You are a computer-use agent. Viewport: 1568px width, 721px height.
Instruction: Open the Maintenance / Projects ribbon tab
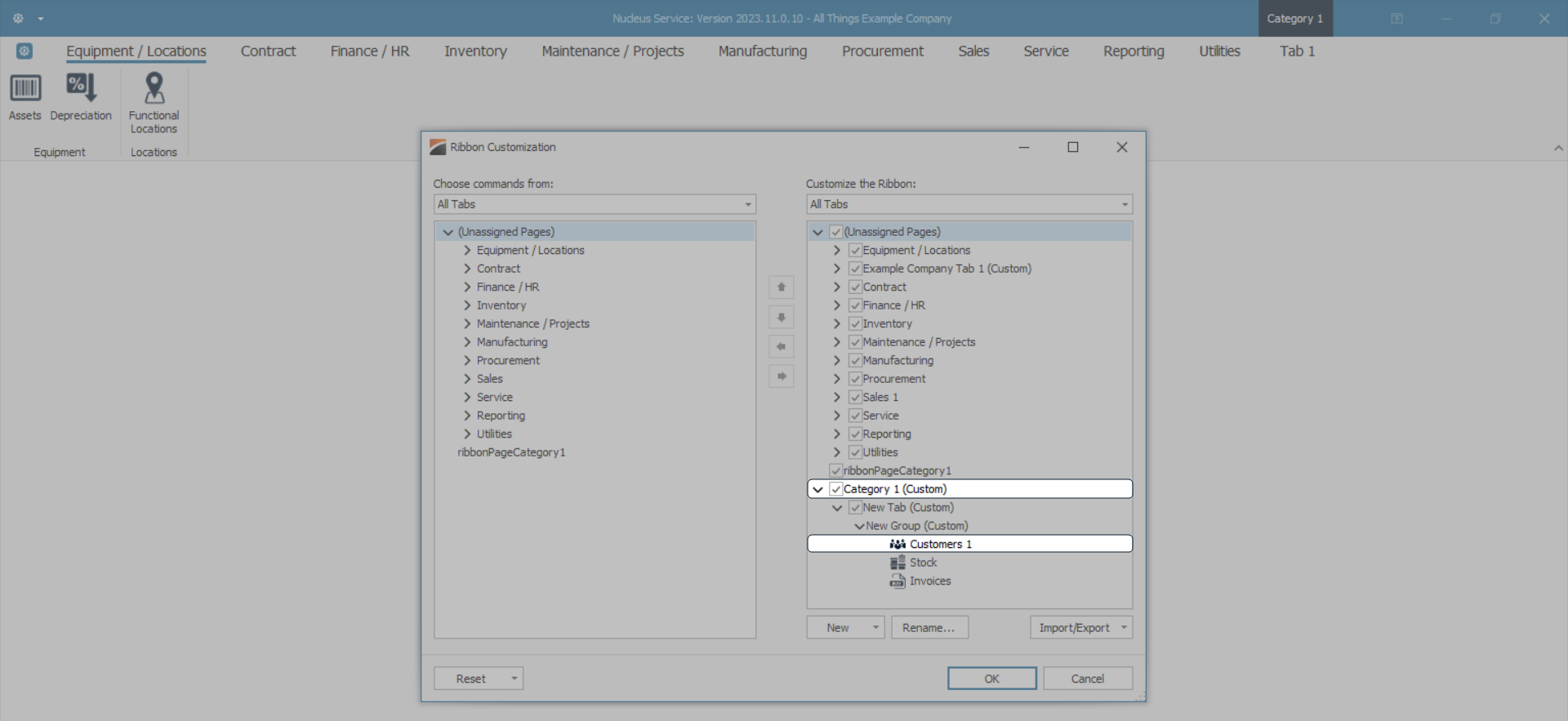coord(612,51)
